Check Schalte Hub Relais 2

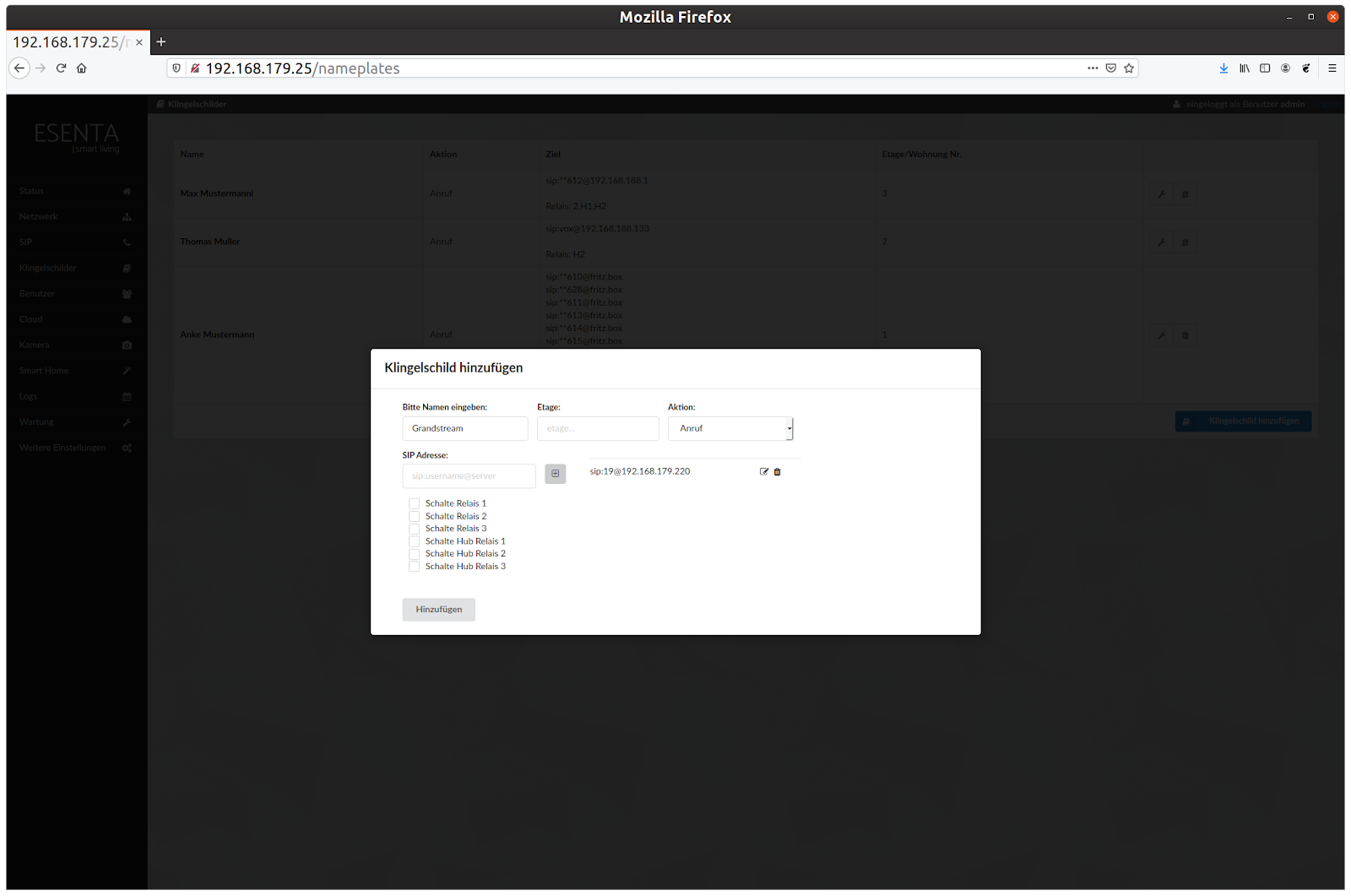415,555
